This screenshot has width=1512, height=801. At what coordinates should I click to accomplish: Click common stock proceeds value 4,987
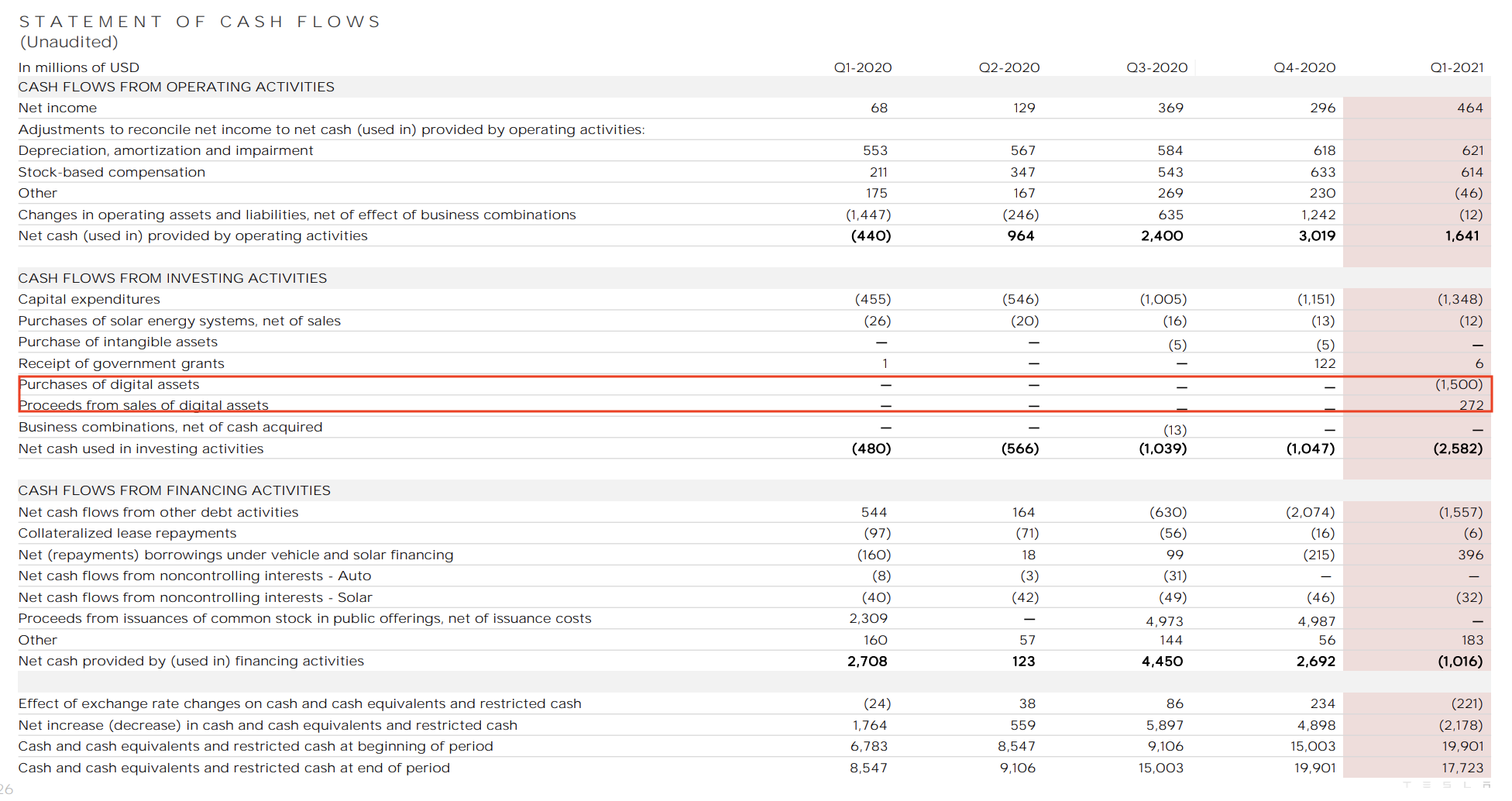1317,621
